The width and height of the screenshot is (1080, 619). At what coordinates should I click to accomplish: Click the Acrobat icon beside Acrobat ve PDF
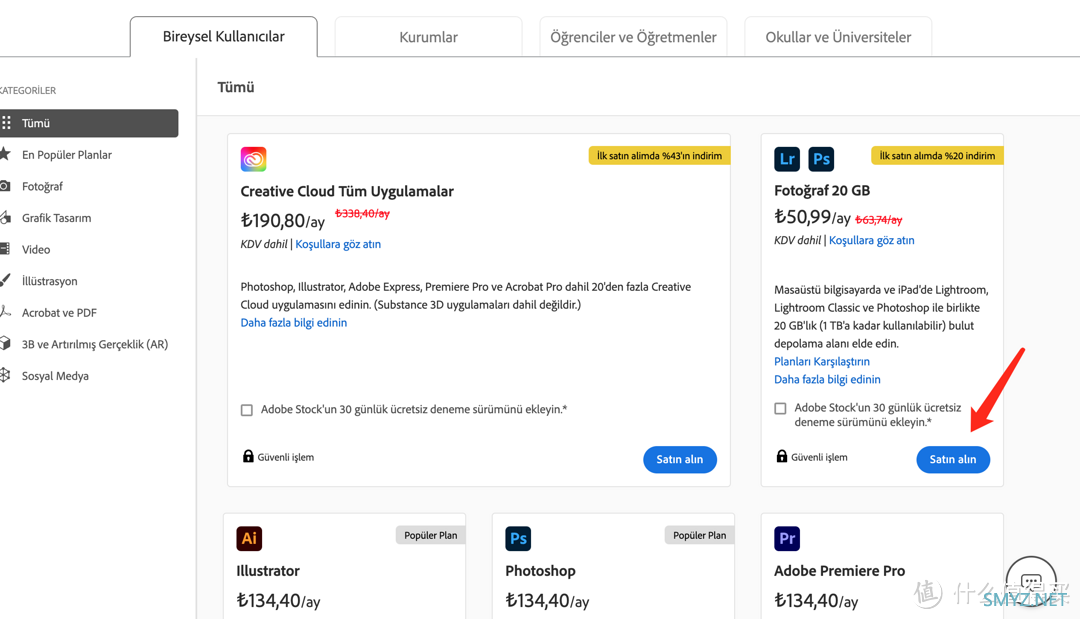coord(6,312)
